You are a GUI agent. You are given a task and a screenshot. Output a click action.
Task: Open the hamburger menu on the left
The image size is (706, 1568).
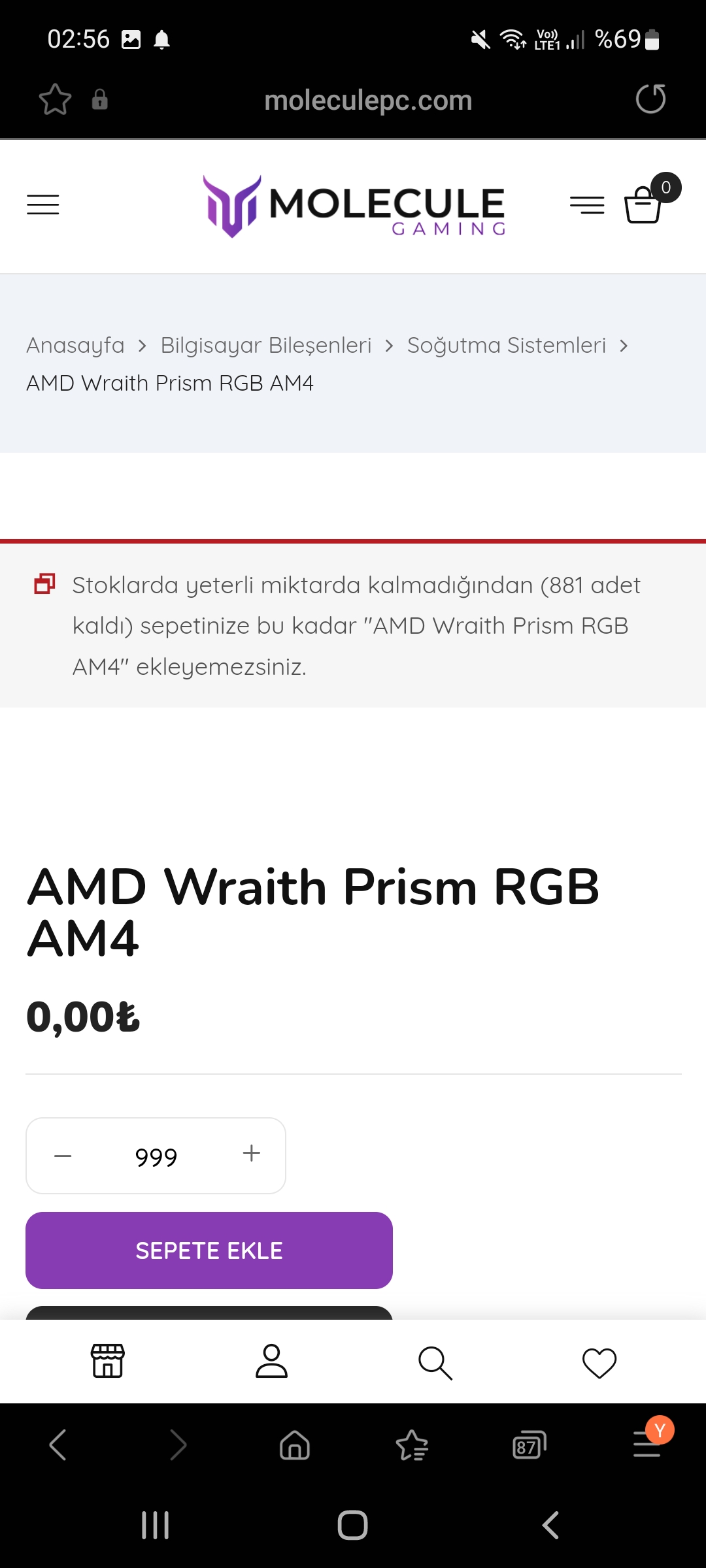click(43, 205)
